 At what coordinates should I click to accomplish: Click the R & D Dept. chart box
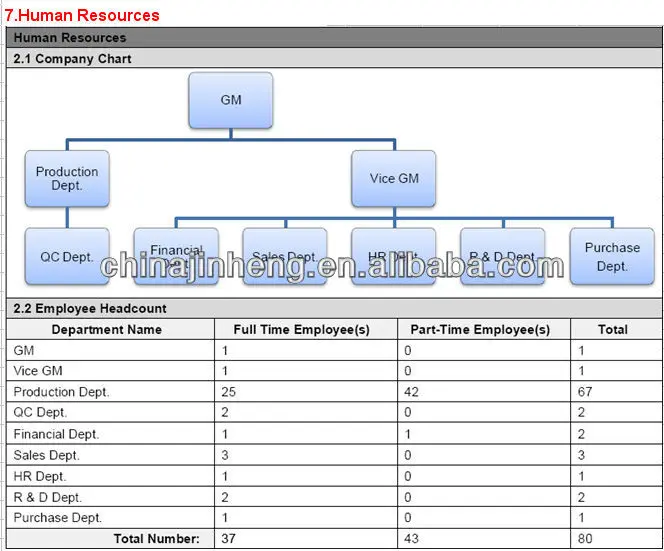(502, 257)
